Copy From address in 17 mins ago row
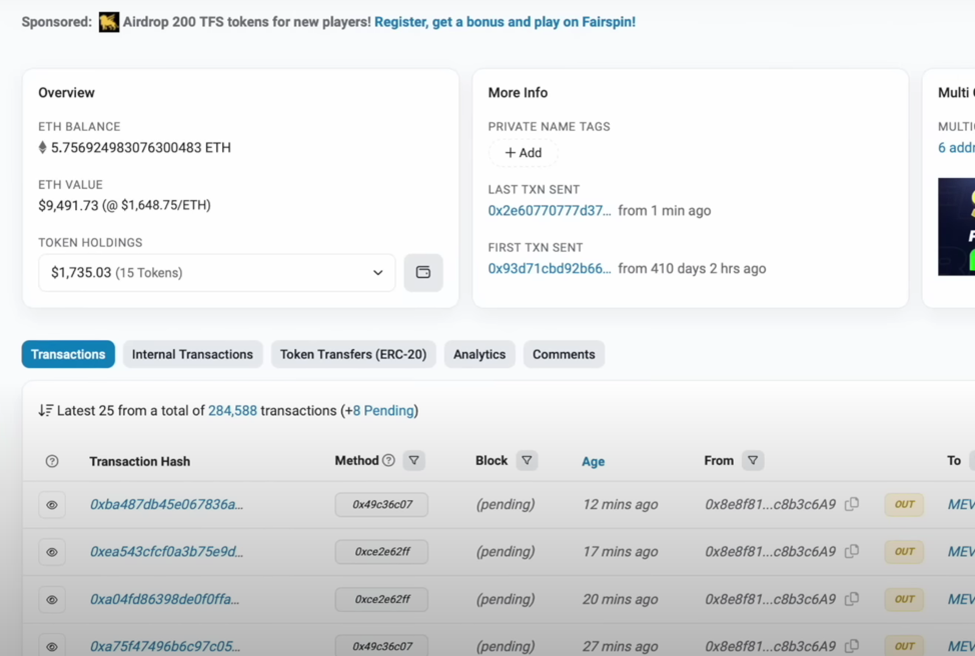Viewport: 975px width, 656px height. point(852,551)
